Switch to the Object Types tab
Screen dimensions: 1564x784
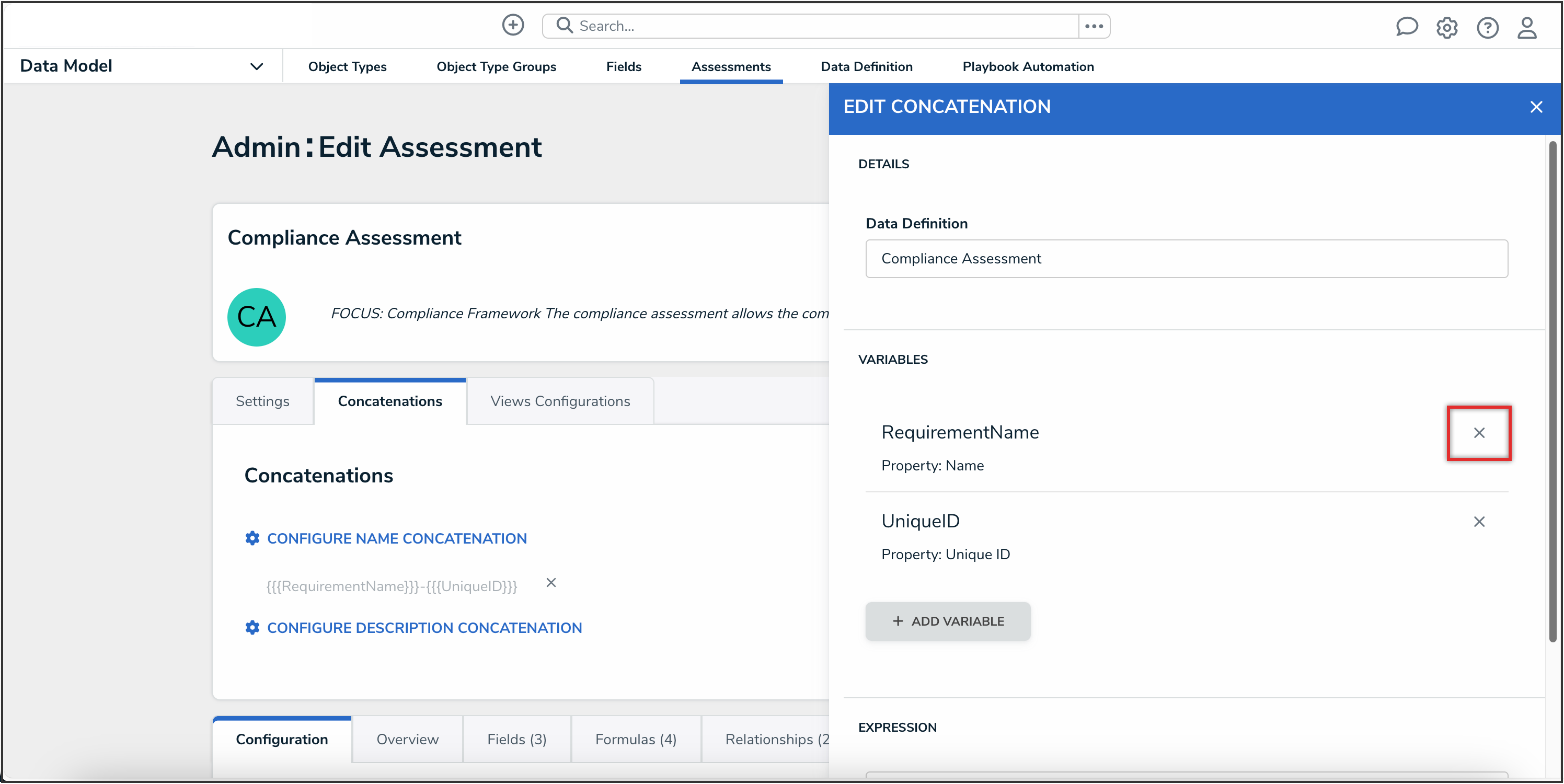click(x=347, y=67)
